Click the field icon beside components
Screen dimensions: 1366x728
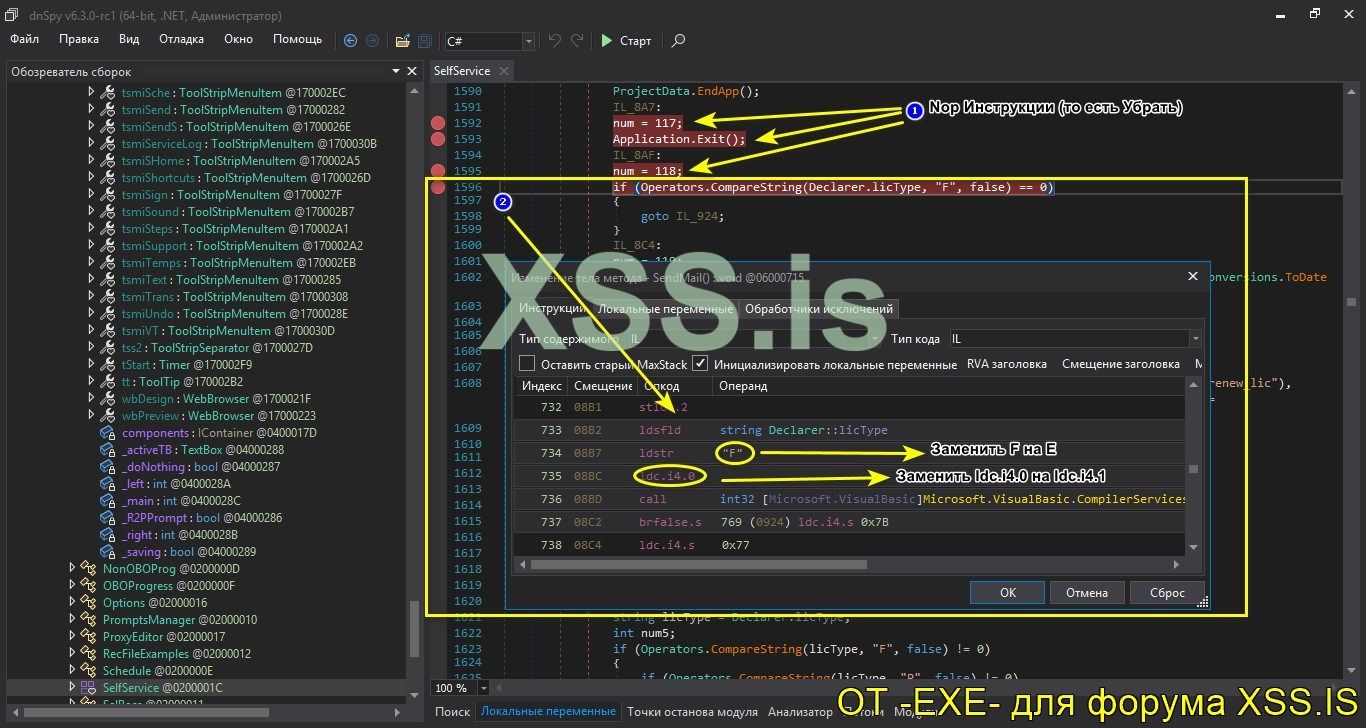109,433
